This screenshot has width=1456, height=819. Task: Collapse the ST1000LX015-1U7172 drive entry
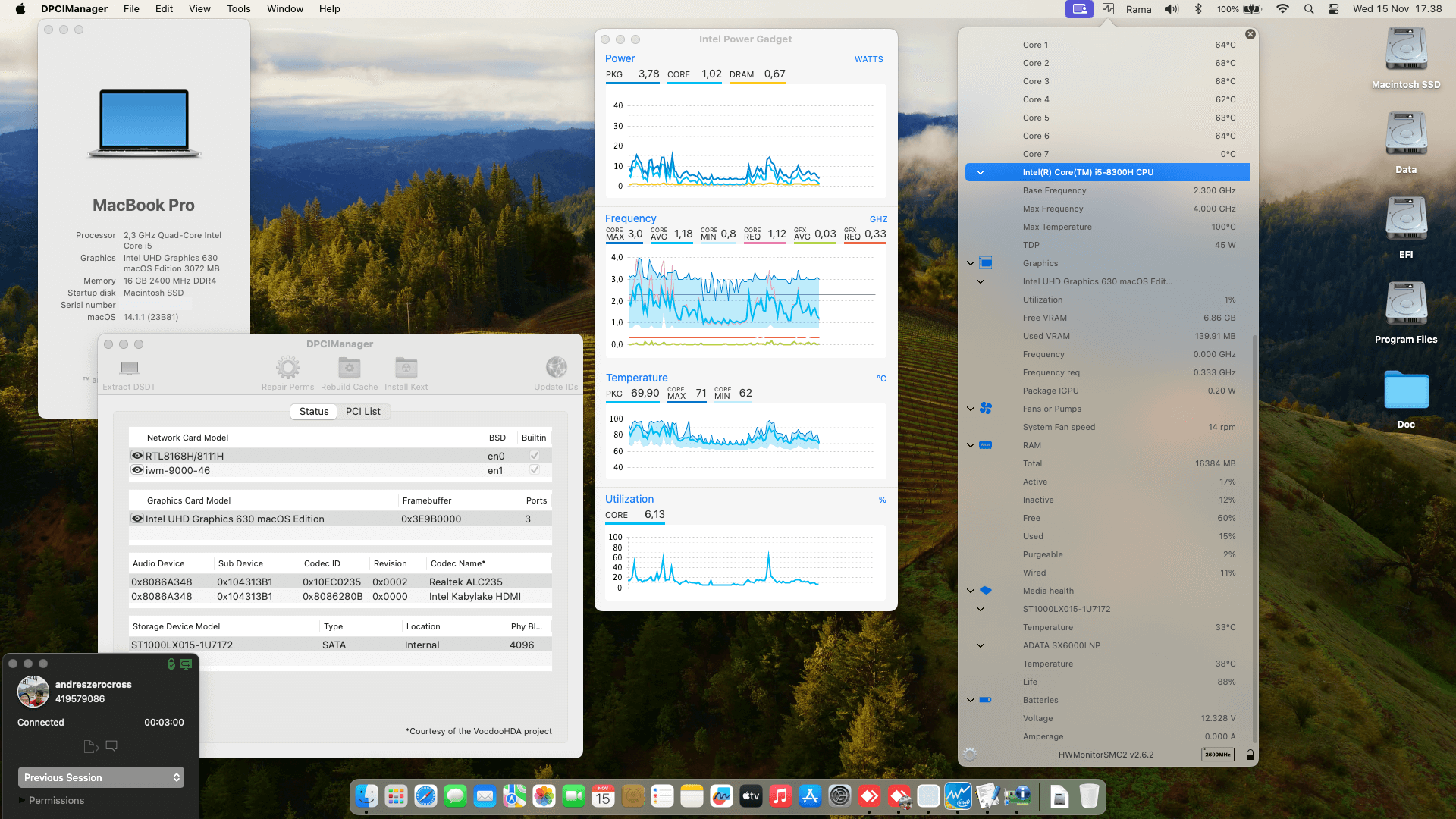(x=981, y=609)
